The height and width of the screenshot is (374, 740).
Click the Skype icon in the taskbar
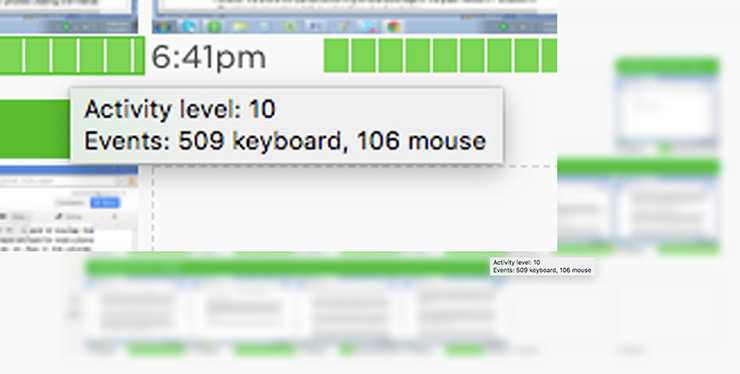190,26
